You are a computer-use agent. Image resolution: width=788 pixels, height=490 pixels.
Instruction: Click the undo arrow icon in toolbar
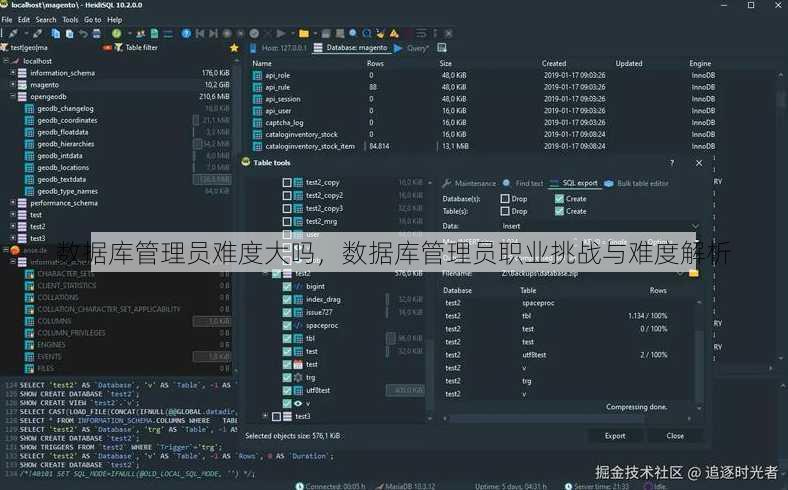[x=83, y=33]
